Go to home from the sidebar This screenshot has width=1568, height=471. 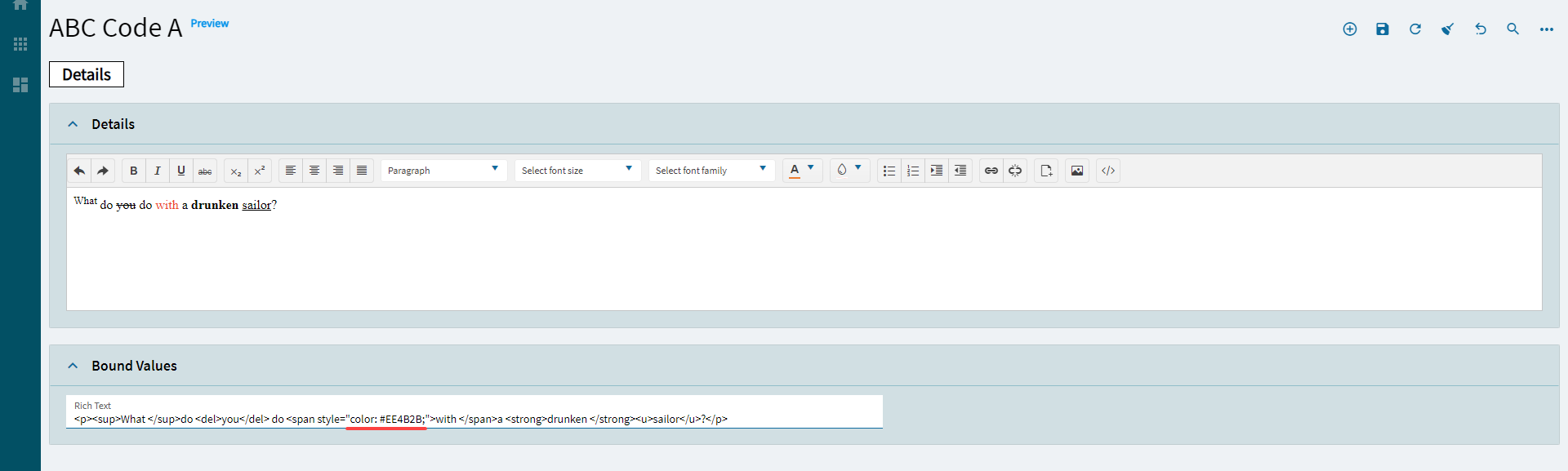(20, 5)
